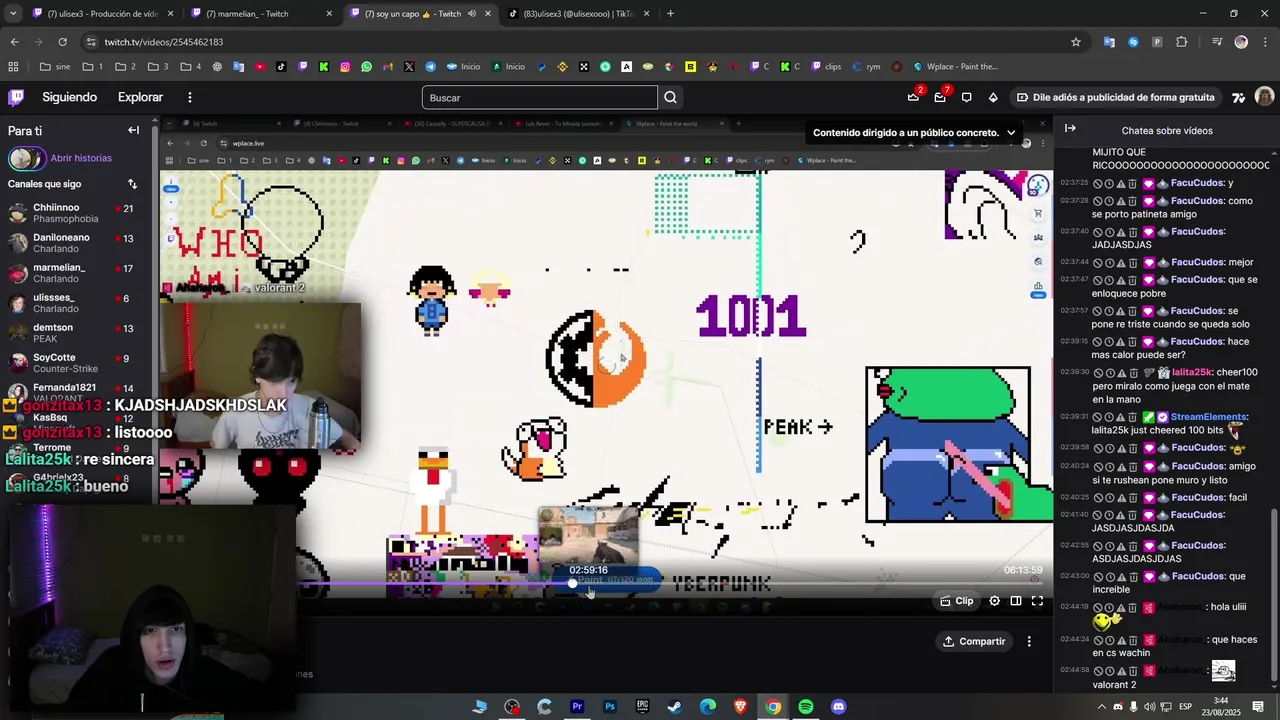
Task: Sort followed channels with arrows icon
Action: 132,184
